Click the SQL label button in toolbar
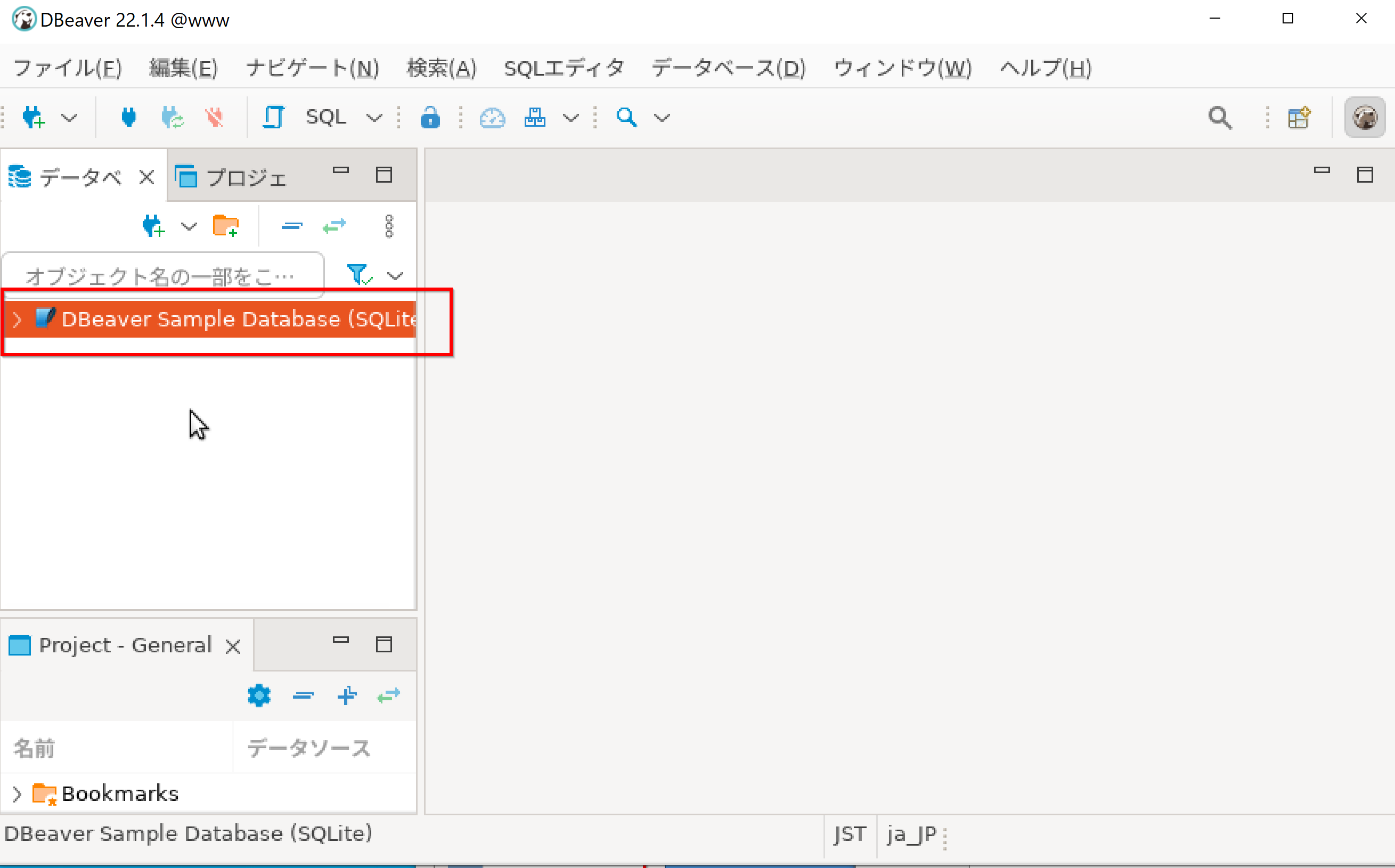Viewport: 1395px width, 868px height. tap(325, 117)
